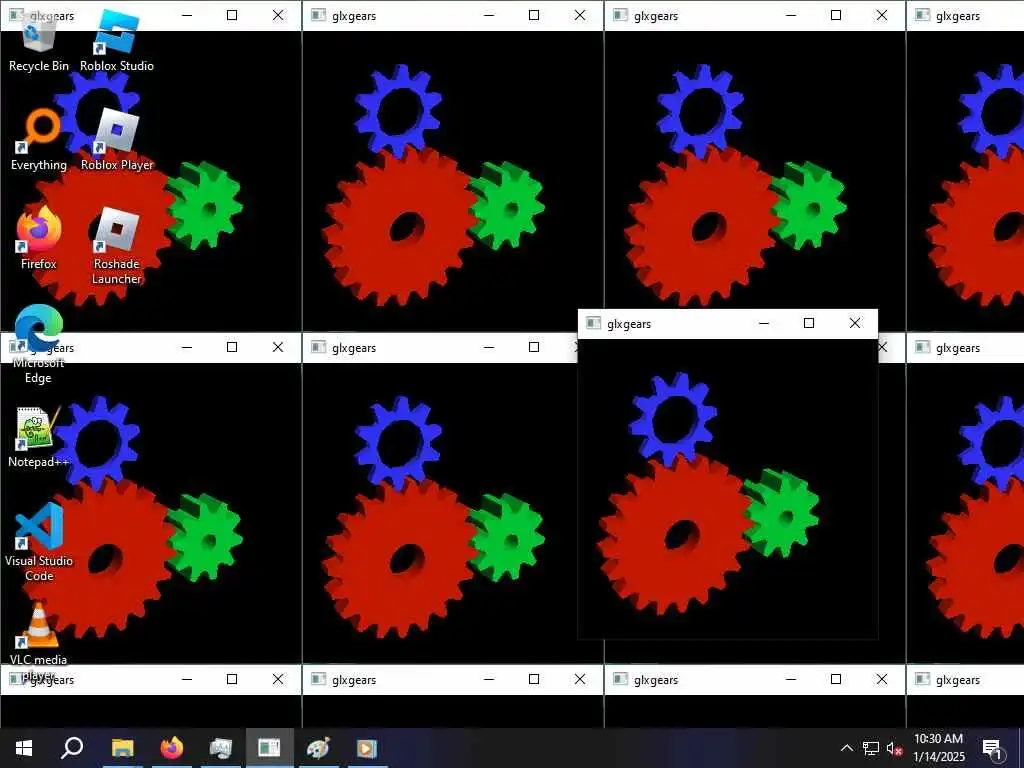Image resolution: width=1024 pixels, height=768 pixels.
Task: Close the front overlapping glxgears window
Action: coord(855,323)
